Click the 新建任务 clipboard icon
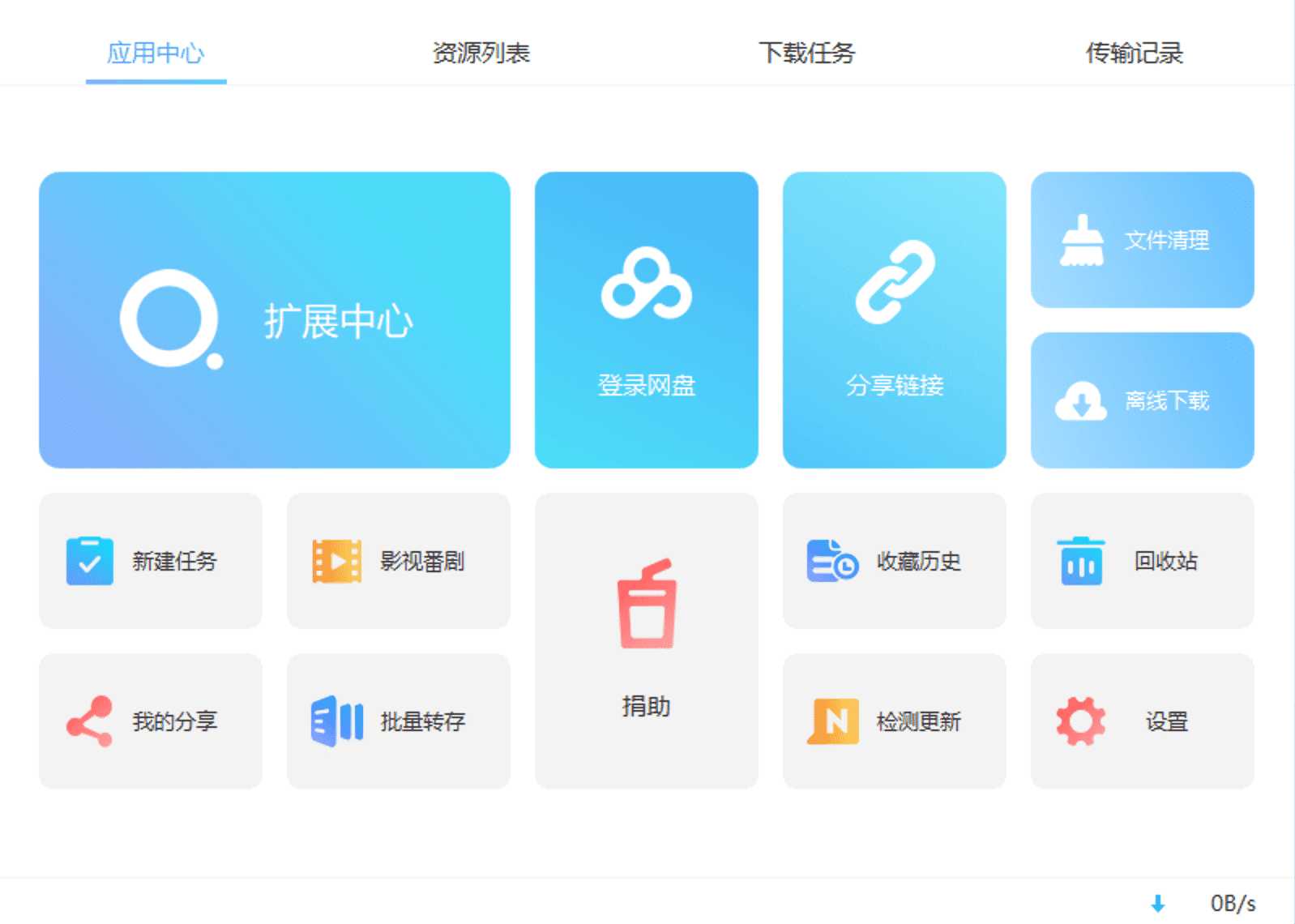Image resolution: width=1295 pixels, height=924 pixels. click(x=90, y=561)
